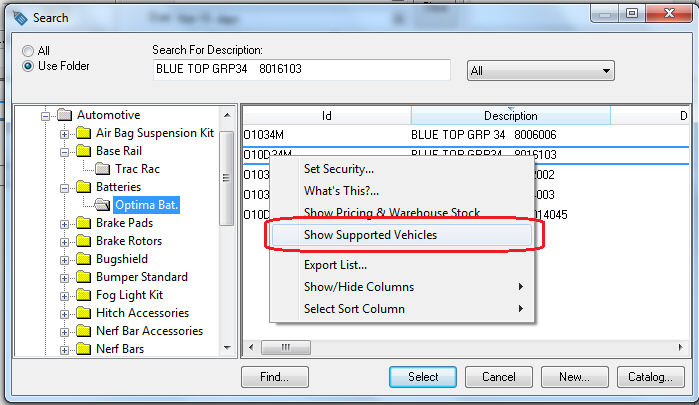Image resolution: width=699 pixels, height=405 pixels.
Task: Click the Automotive folder icon
Action: [65, 115]
